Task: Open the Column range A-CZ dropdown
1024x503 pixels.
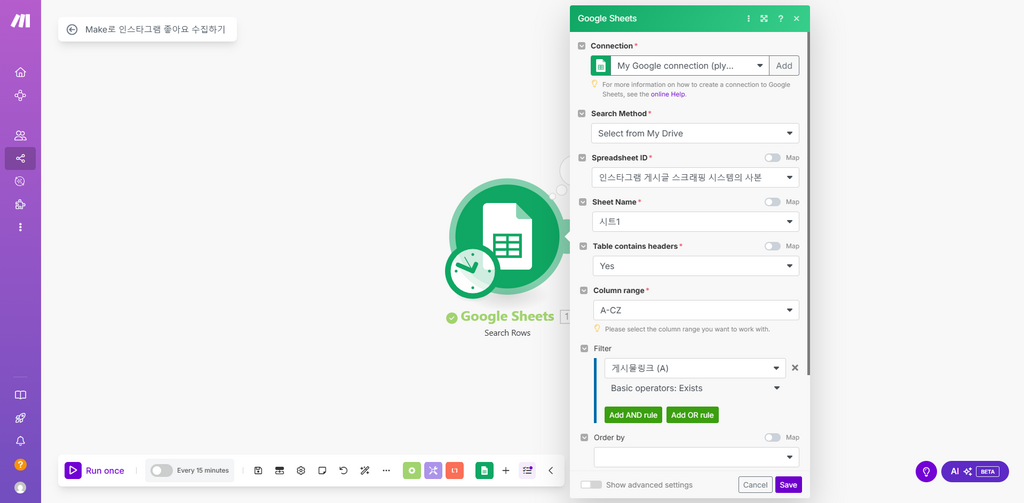Action: (x=696, y=310)
